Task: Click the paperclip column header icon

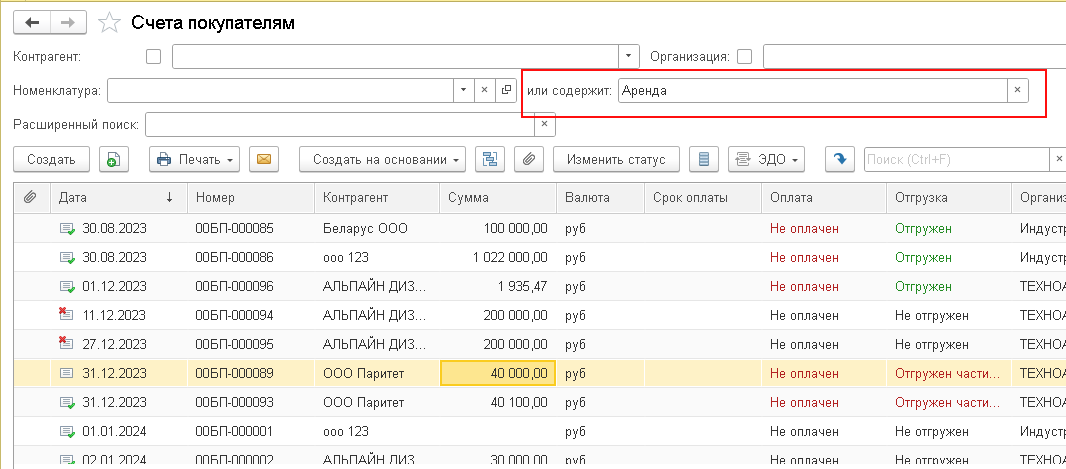Action: tap(30, 198)
